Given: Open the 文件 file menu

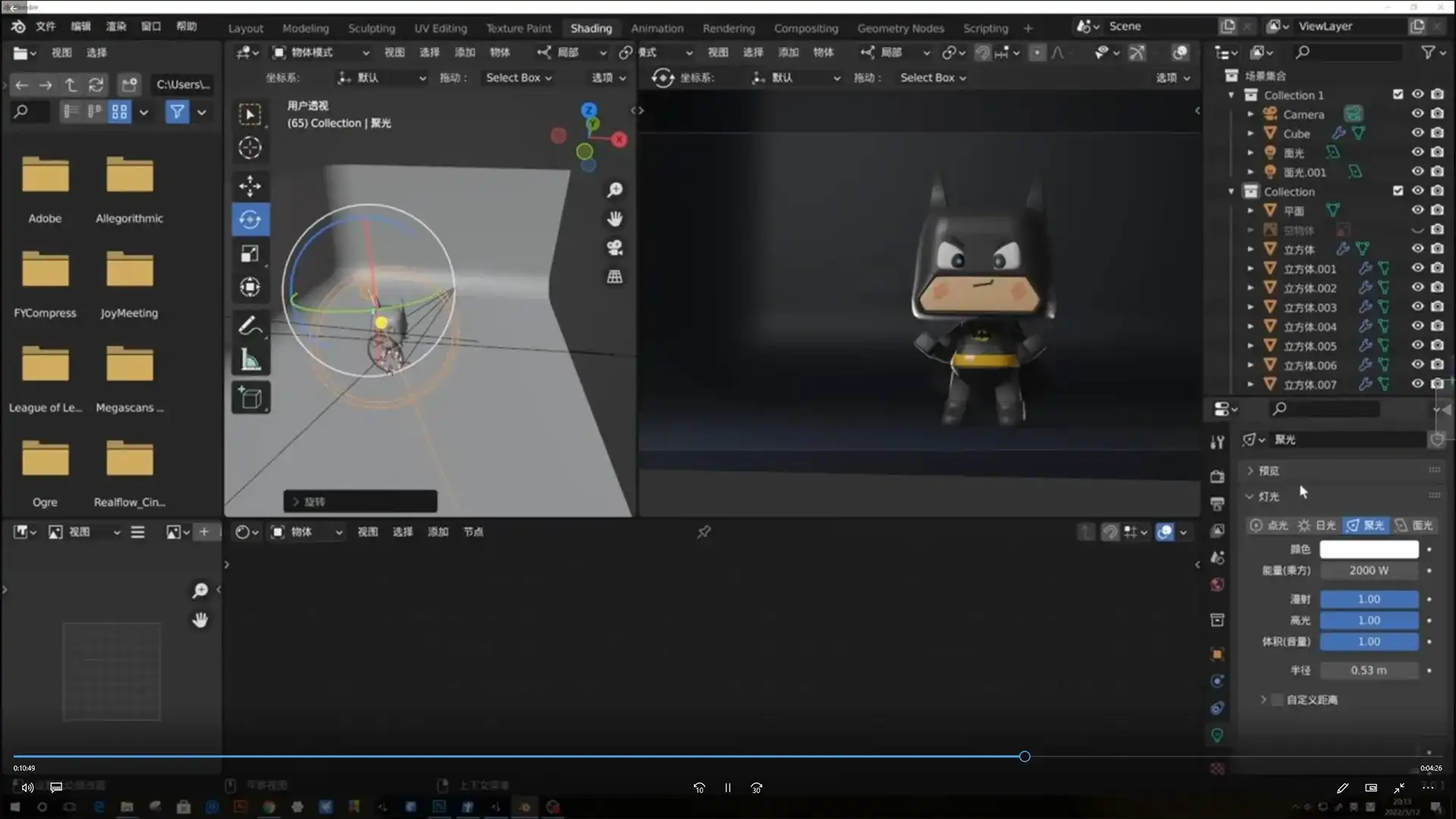Looking at the screenshot, I should 45,27.
